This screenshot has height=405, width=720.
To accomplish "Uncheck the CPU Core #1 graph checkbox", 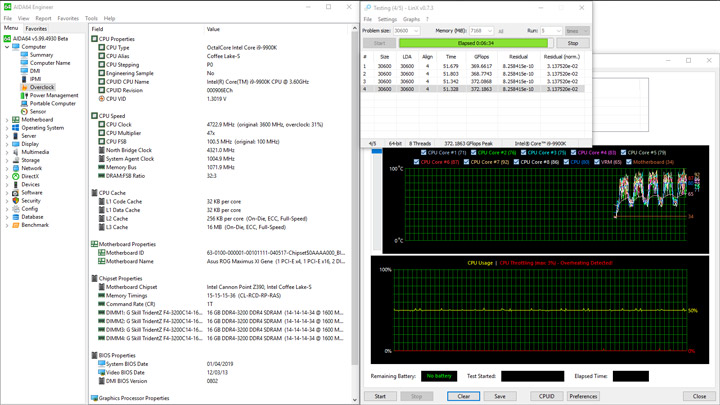I will click(424, 153).
